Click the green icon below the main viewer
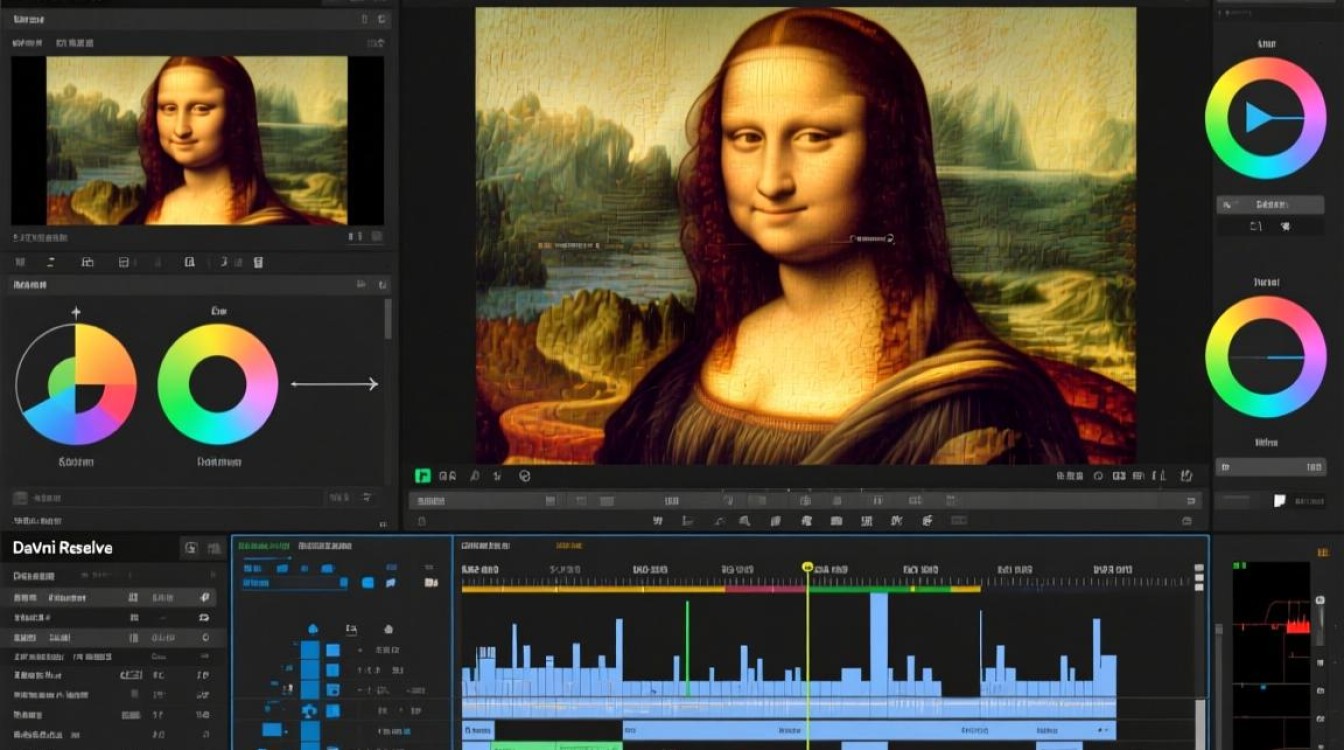This screenshot has height=750, width=1344. (x=423, y=476)
